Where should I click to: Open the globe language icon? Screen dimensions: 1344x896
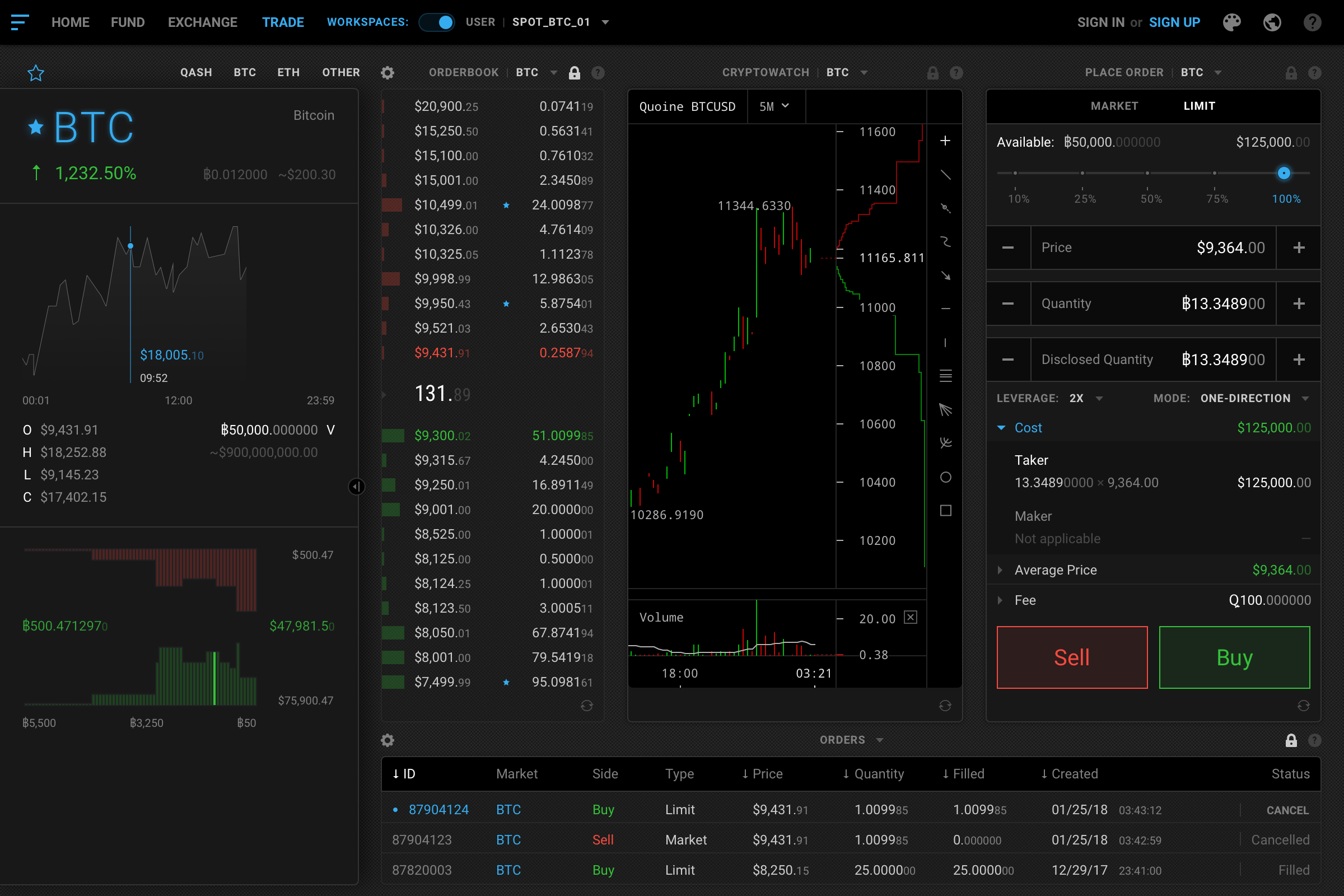pos(1272,22)
